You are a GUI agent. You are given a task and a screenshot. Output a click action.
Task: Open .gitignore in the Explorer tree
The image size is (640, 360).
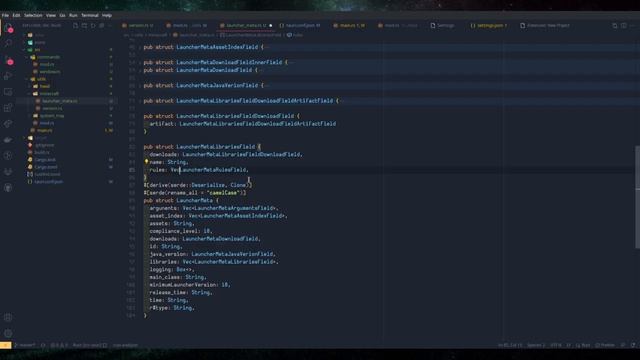(x=44, y=145)
